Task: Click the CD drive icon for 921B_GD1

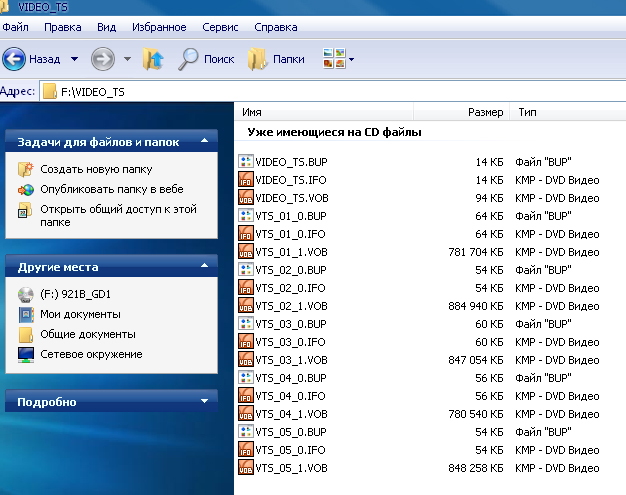Action: (x=26, y=295)
